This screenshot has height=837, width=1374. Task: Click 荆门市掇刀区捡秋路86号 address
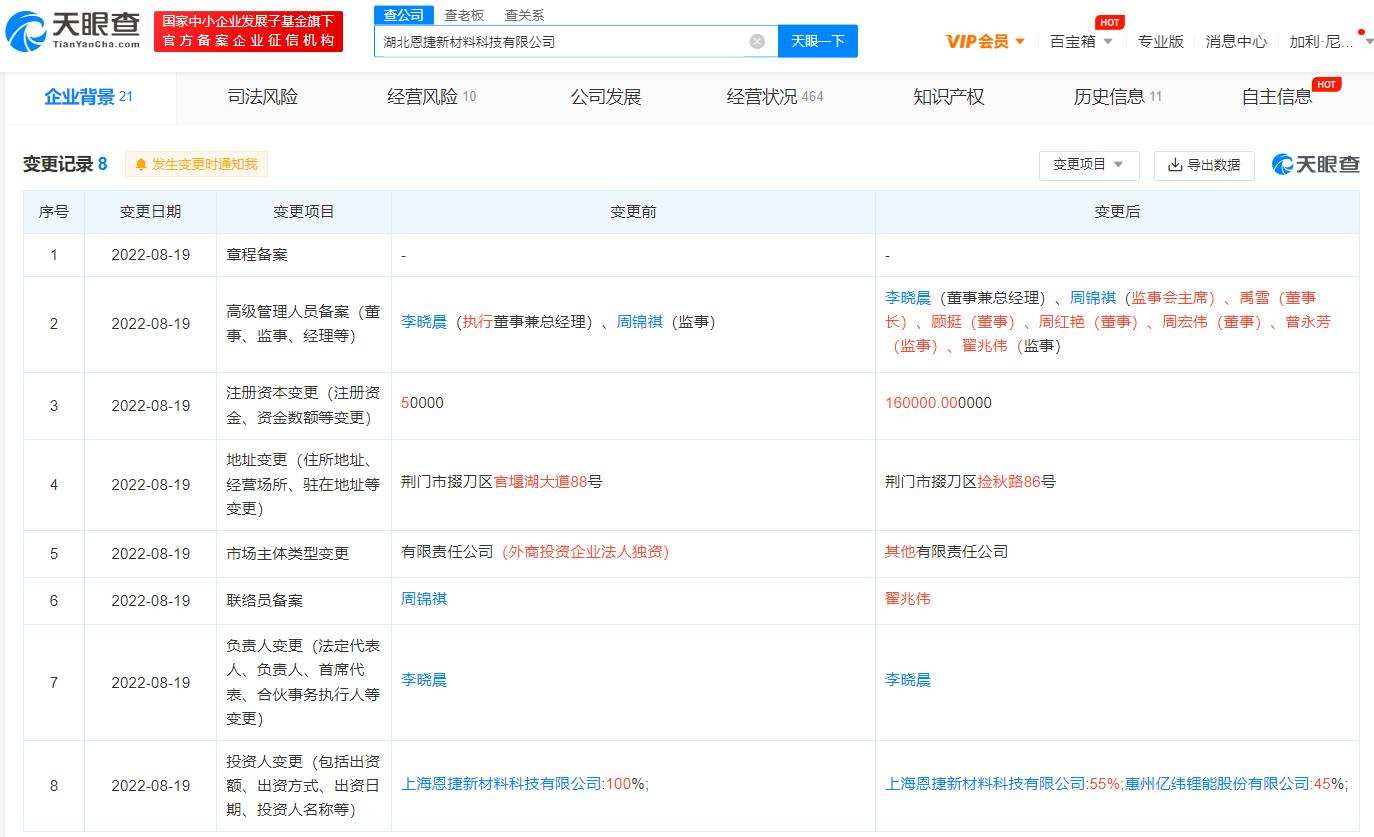click(x=970, y=481)
